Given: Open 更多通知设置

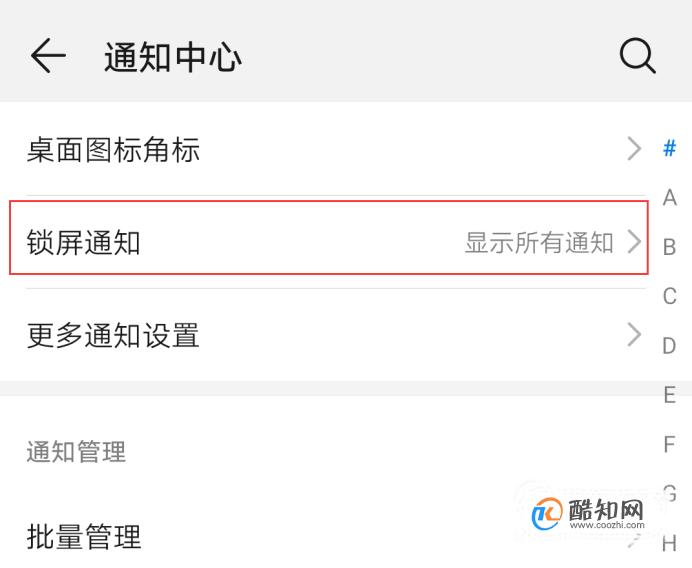Looking at the screenshot, I should point(336,335).
